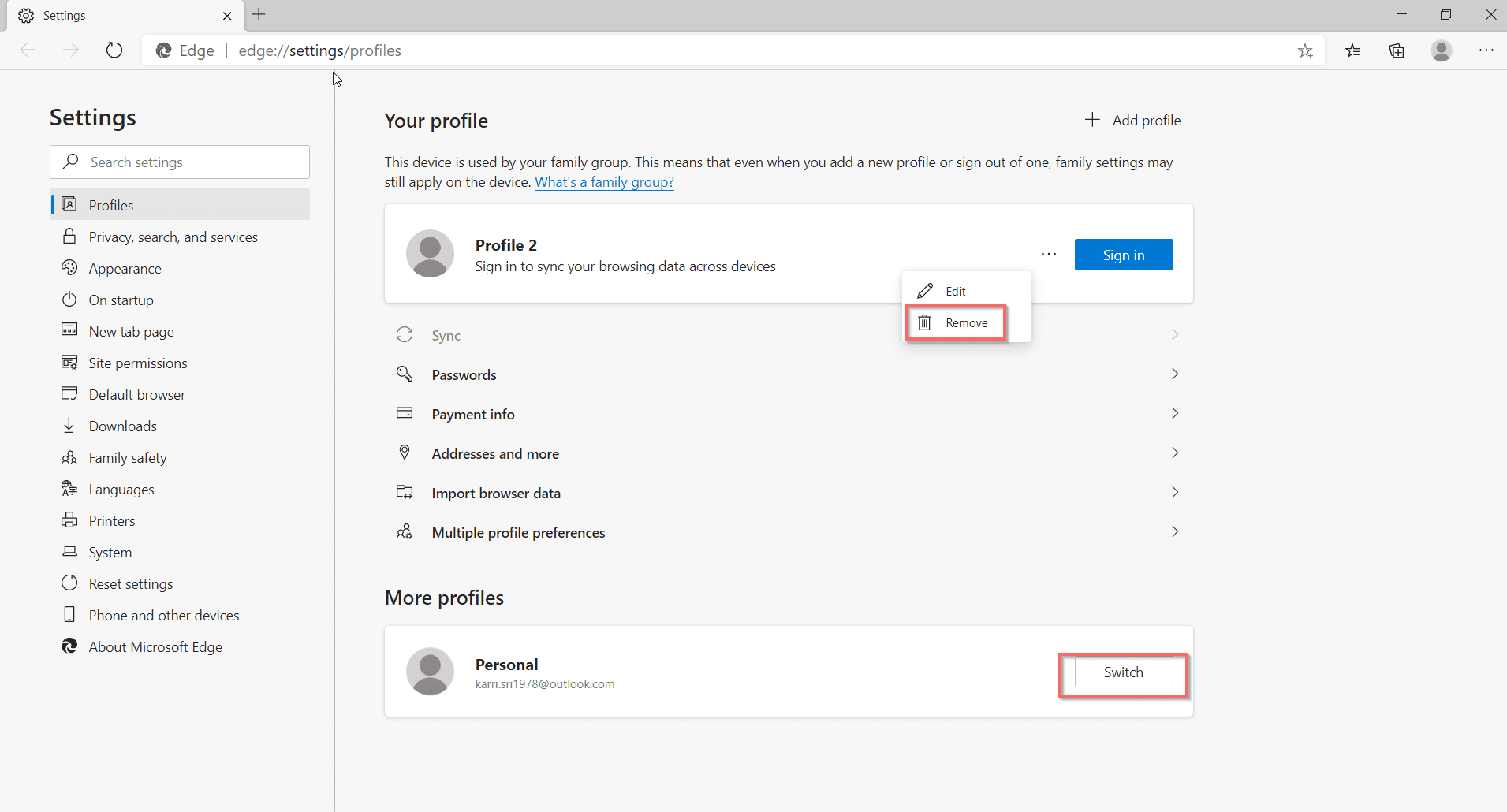Click the favorites star in address bar

[1305, 50]
